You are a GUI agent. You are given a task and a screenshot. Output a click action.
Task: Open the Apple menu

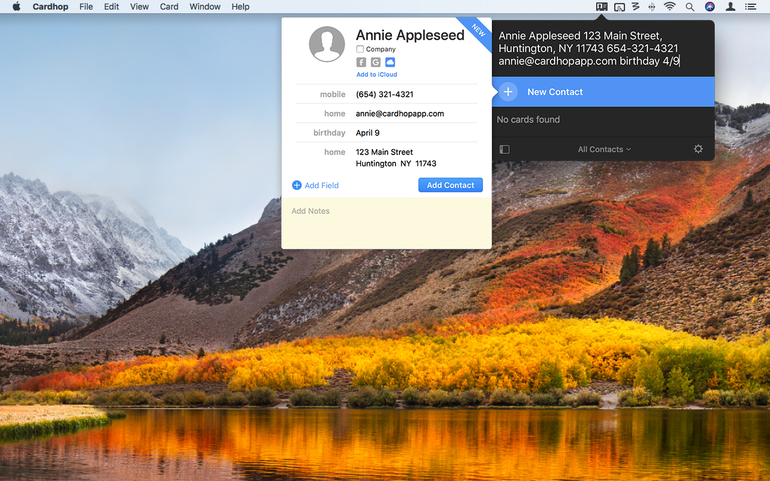(x=16, y=7)
